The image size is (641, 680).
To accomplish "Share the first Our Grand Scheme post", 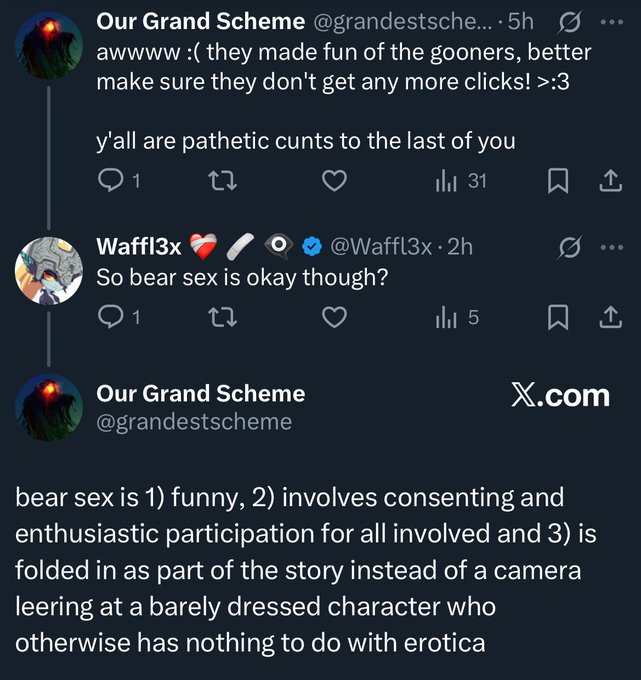I will (x=608, y=180).
